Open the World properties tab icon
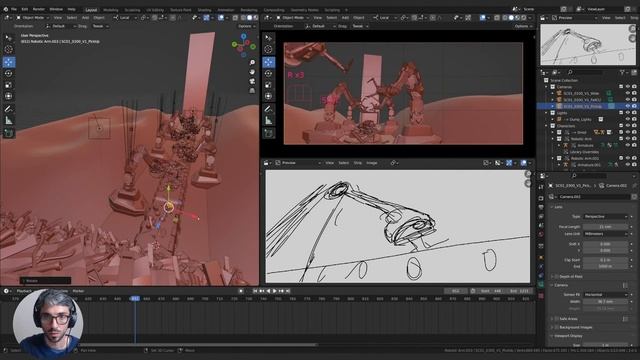The height and width of the screenshot is (360, 640). point(541,235)
